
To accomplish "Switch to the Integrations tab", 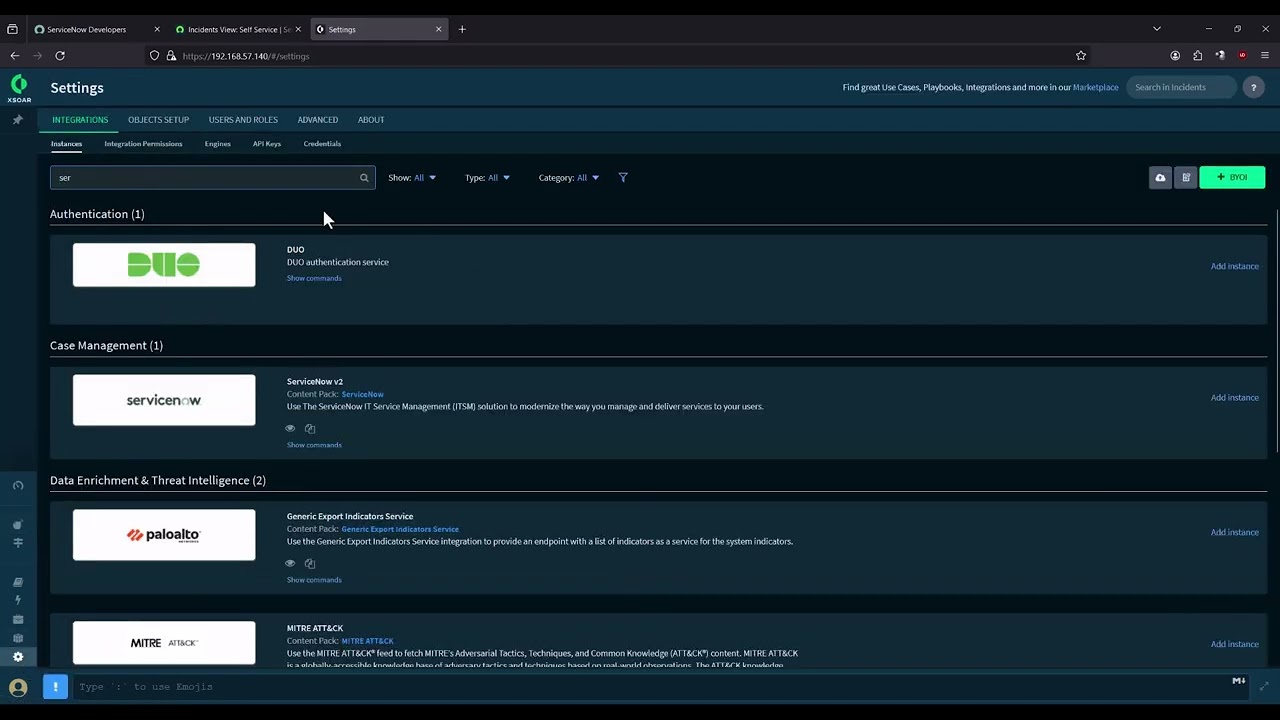I will pyautogui.click(x=80, y=120).
